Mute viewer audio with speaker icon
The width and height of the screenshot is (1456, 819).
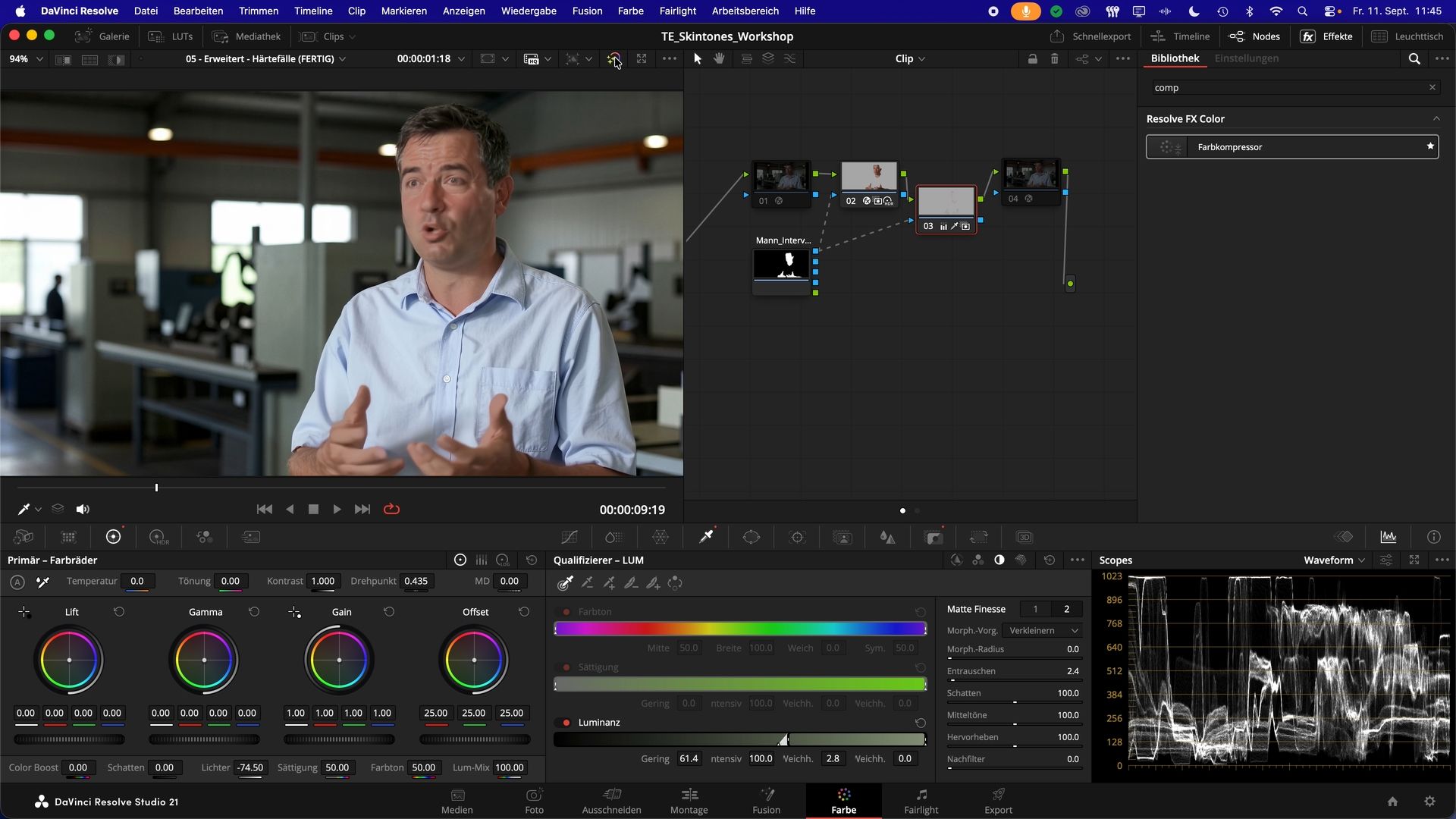tap(83, 509)
